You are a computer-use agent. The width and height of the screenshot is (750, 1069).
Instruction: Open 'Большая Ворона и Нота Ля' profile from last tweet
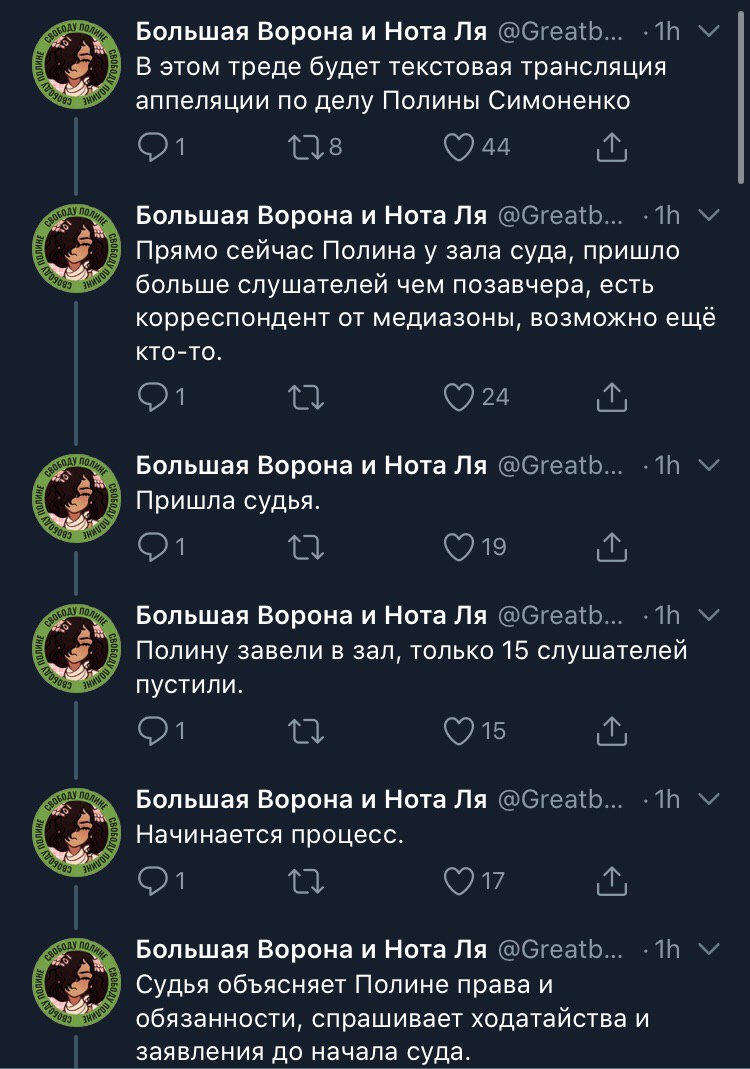(x=310, y=949)
